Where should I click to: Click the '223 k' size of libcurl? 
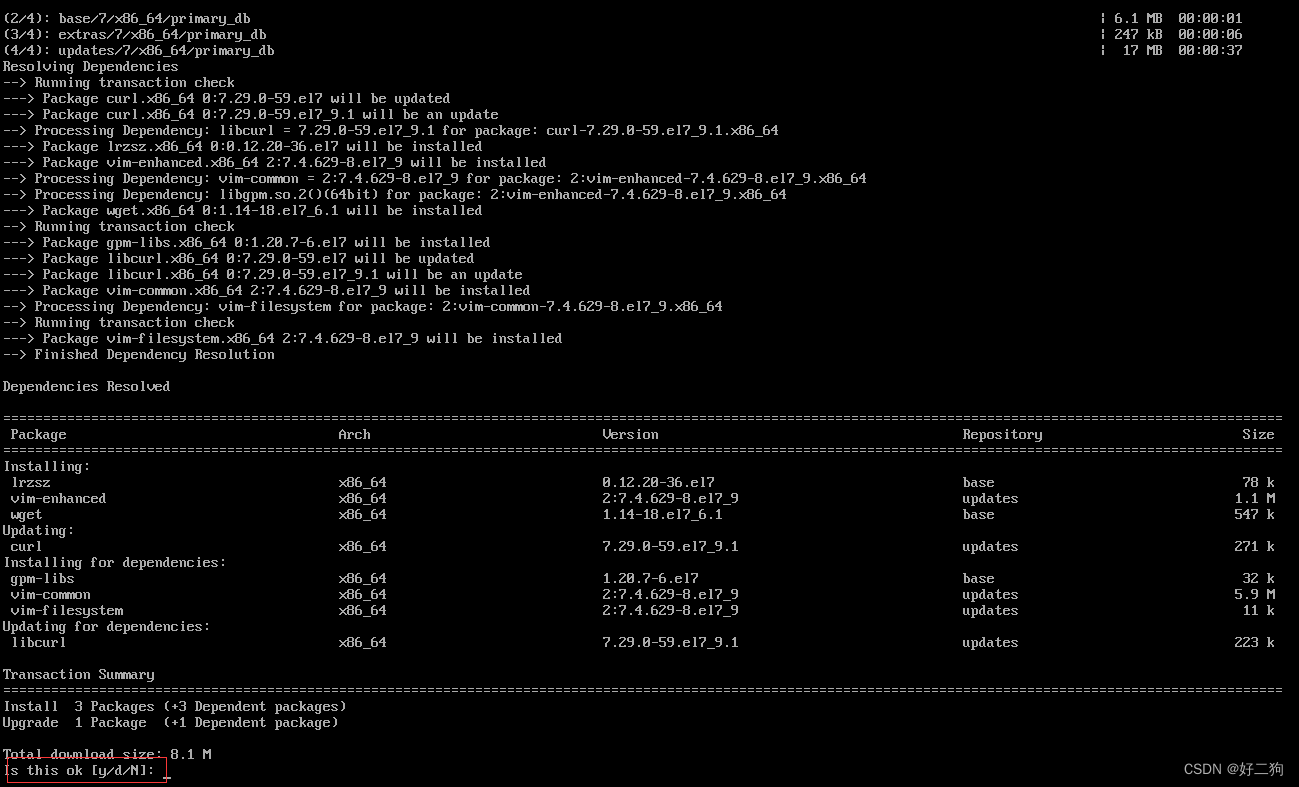tap(1254, 643)
